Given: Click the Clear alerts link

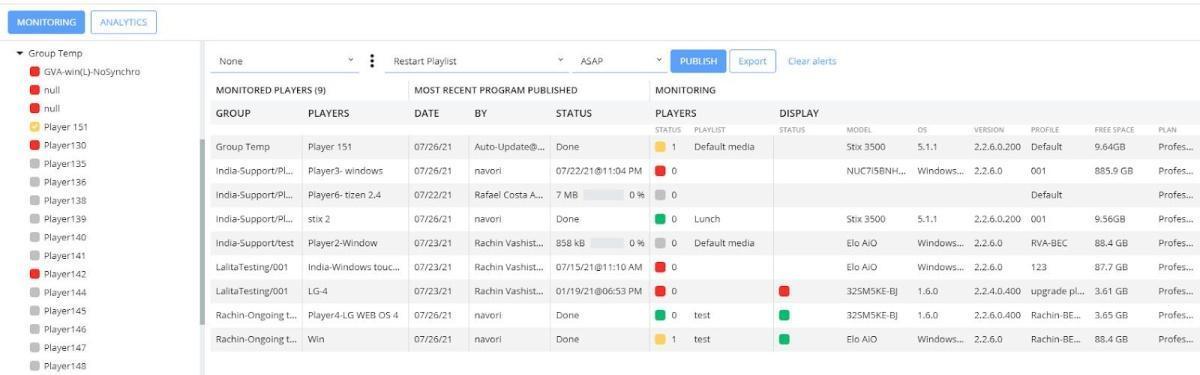Looking at the screenshot, I should point(812,61).
